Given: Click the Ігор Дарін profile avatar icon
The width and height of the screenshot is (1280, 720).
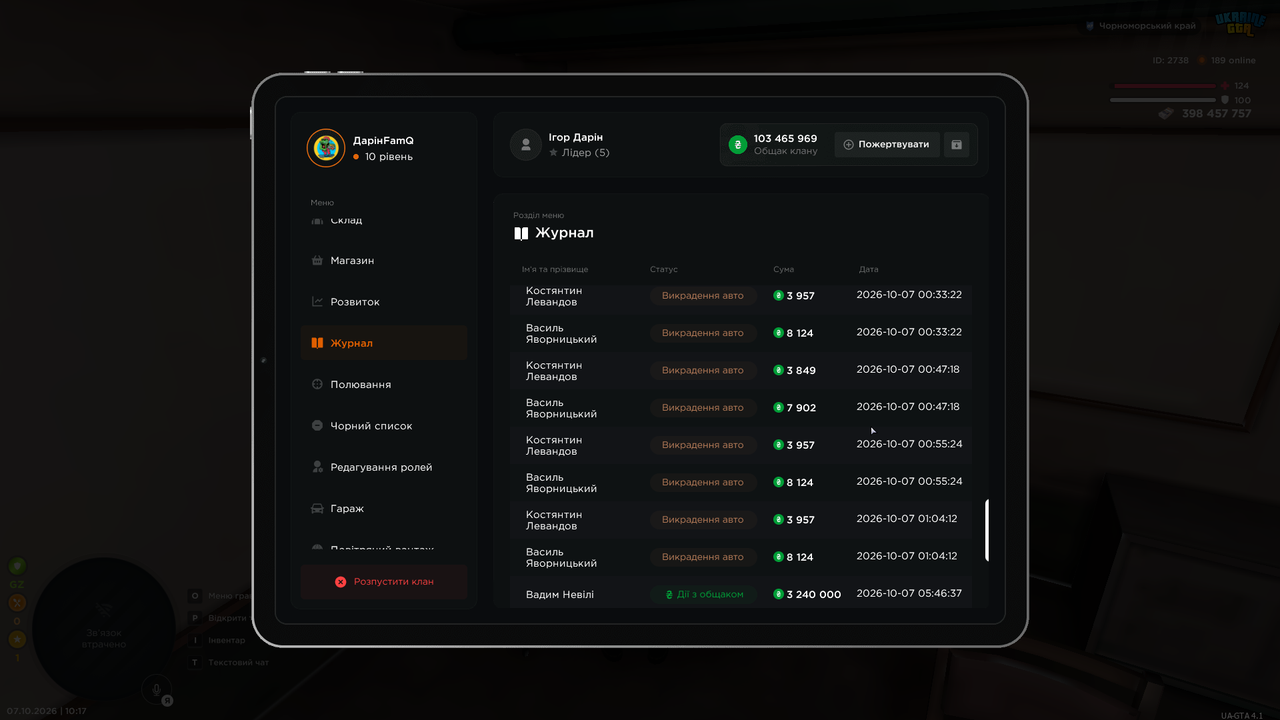Looking at the screenshot, I should click(x=526, y=145).
